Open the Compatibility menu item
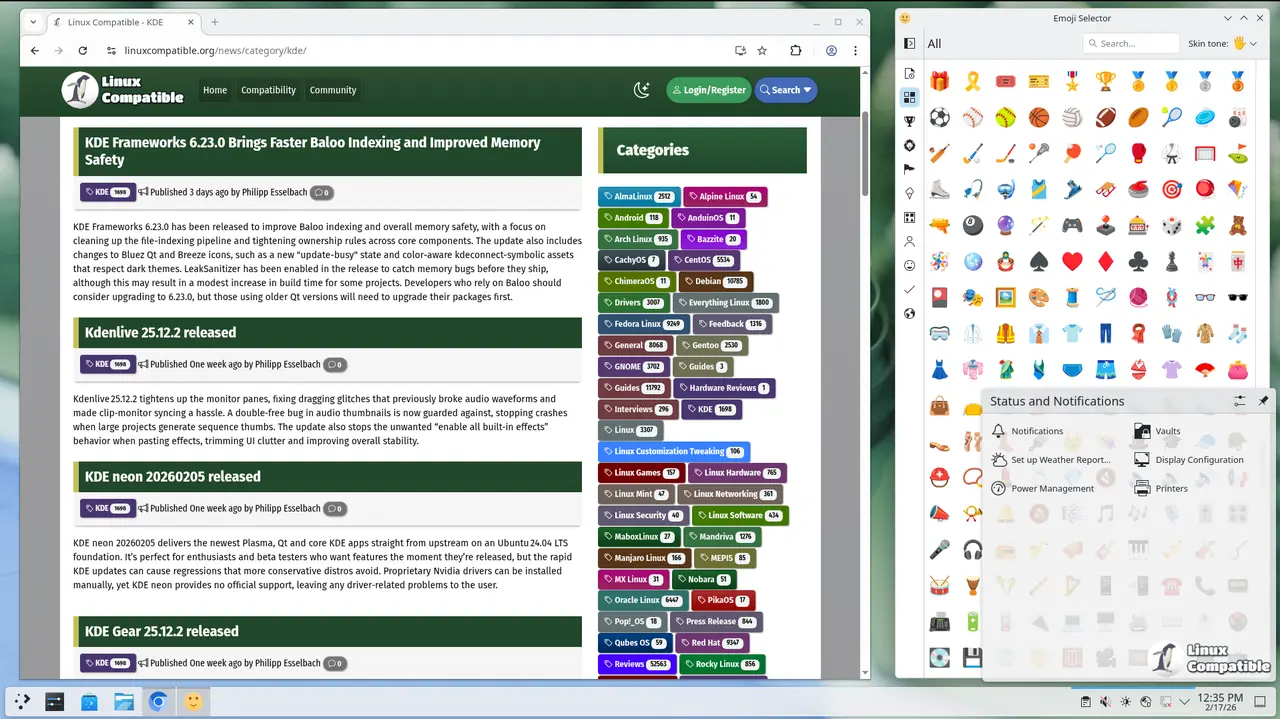The width and height of the screenshot is (1280, 719). pos(268,90)
